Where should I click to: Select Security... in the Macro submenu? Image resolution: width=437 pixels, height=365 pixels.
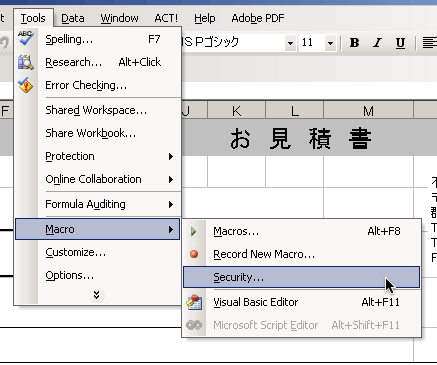pyautogui.click(x=301, y=277)
